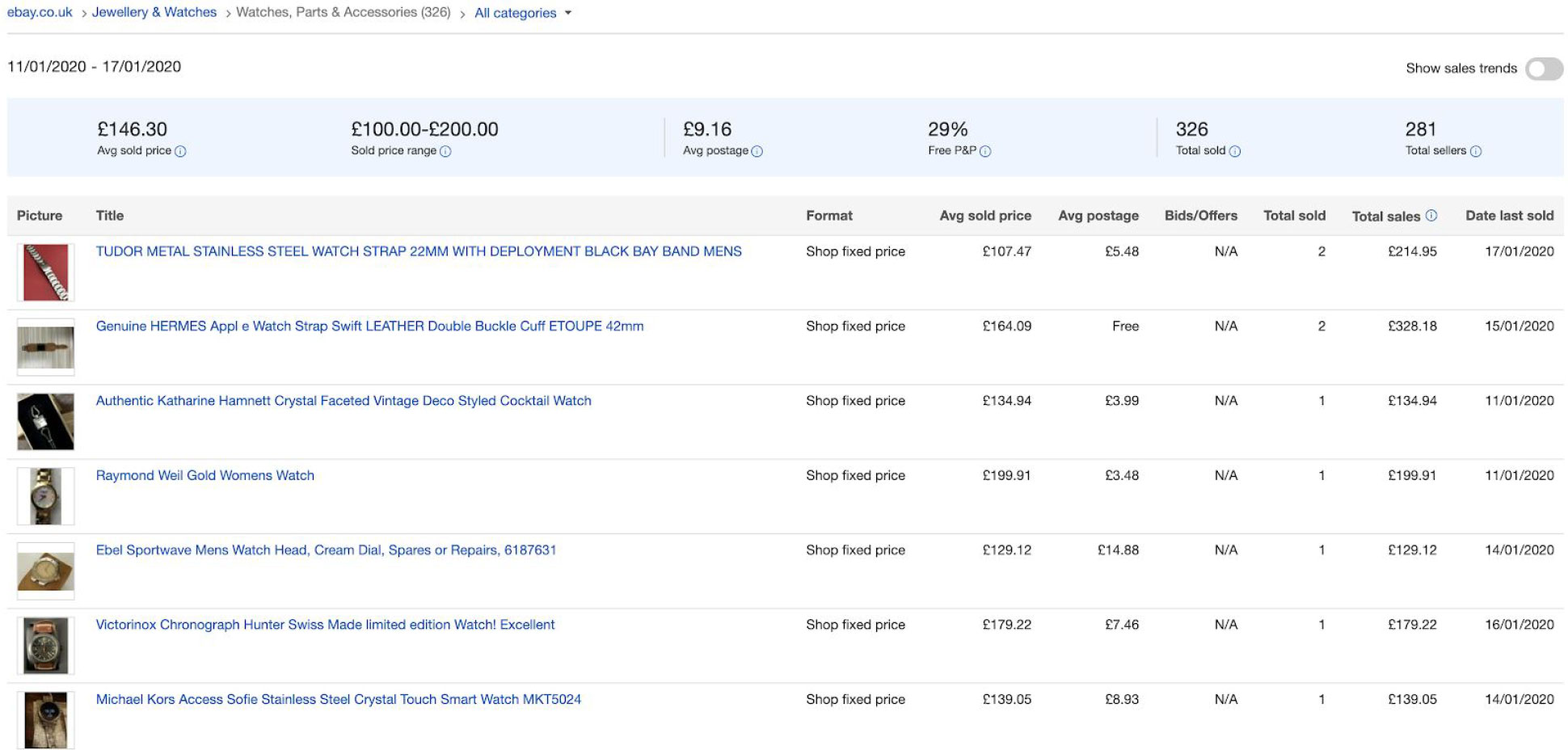Click the Victorinox Chronograph thumbnail
The height and width of the screenshot is (750, 1568).
[x=46, y=646]
